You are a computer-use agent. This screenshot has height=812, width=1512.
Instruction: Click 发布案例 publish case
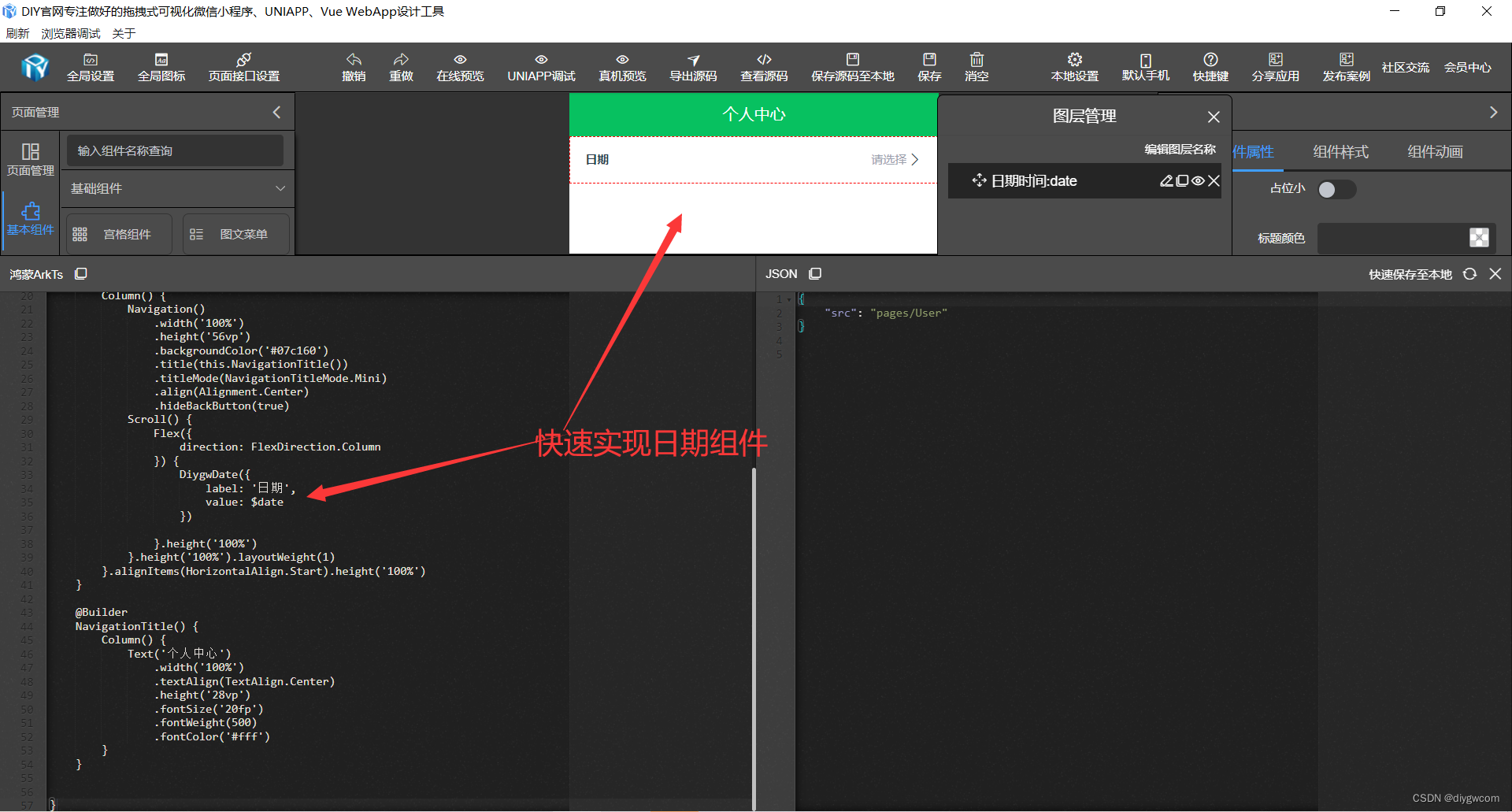coord(1347,68)
